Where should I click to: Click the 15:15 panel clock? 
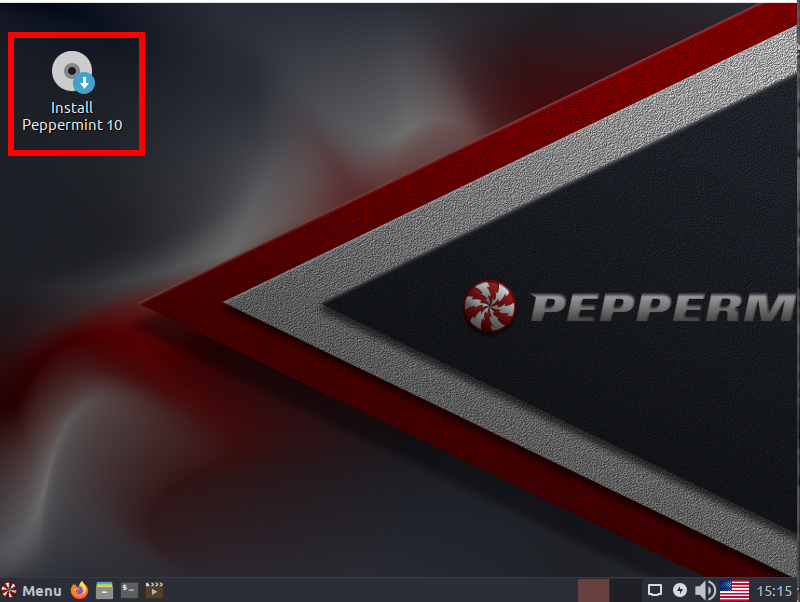click(774, 591)
